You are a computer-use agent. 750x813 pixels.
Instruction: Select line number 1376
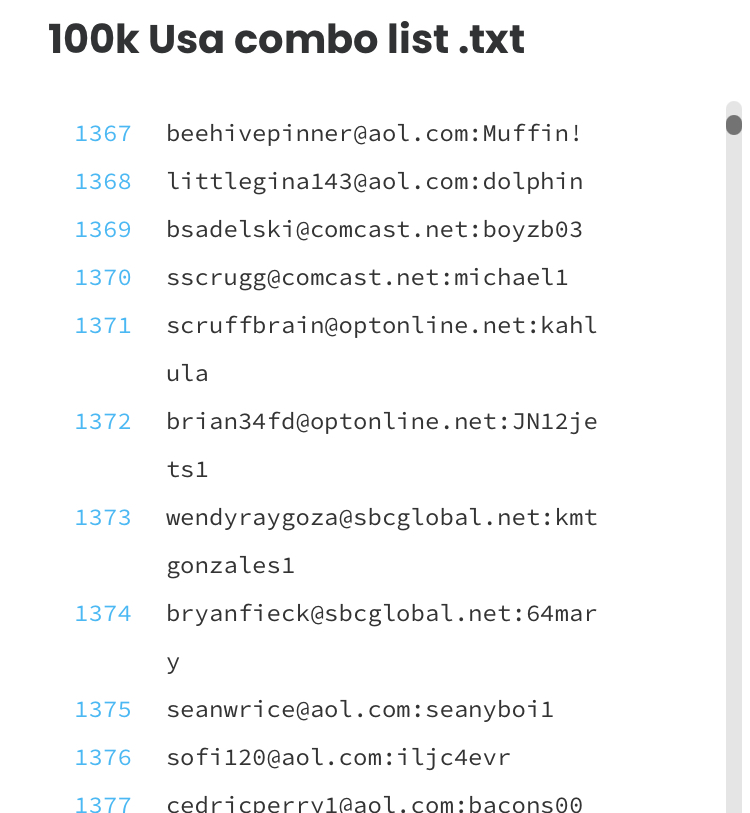pos(103,758)
